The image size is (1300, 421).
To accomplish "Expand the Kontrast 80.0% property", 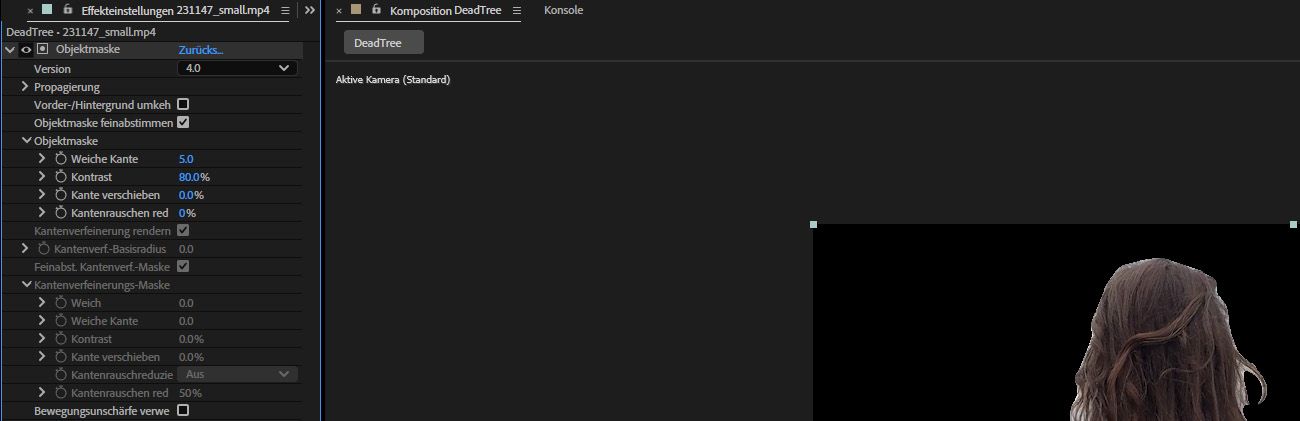I will 42,177.
